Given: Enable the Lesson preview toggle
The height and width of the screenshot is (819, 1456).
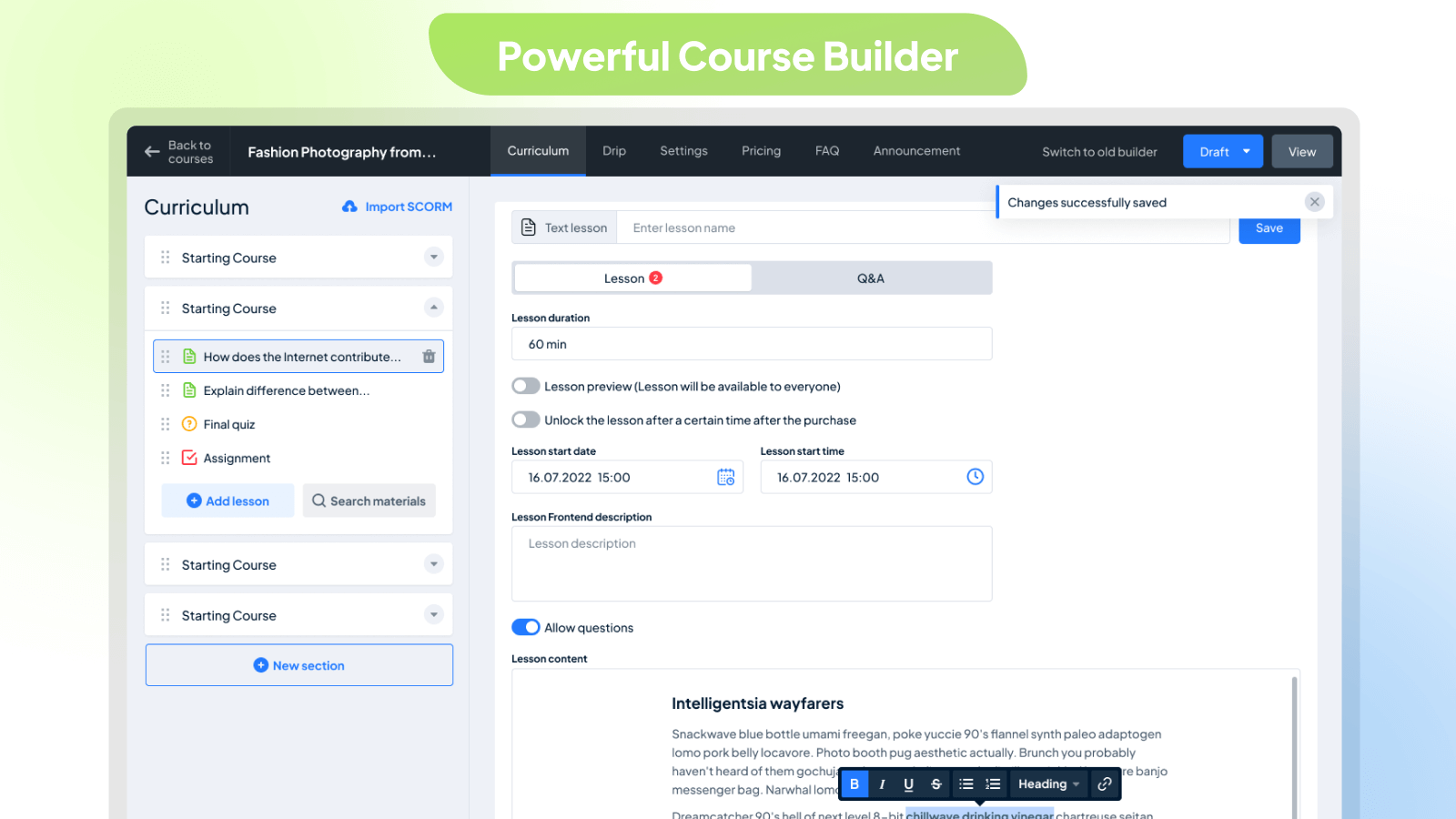Looking at the screenshot, I should 526,386.
